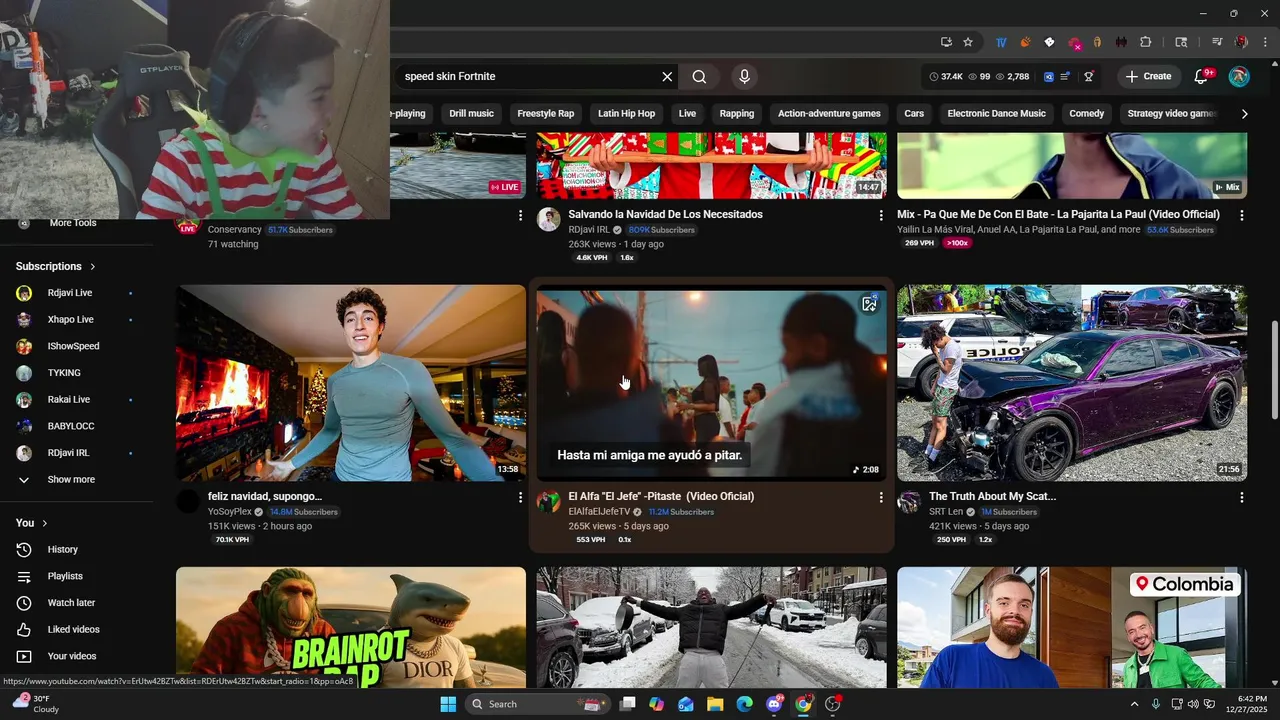Open Chrome three-dot menu
1280x720 pixels.
pos(1264,42)
